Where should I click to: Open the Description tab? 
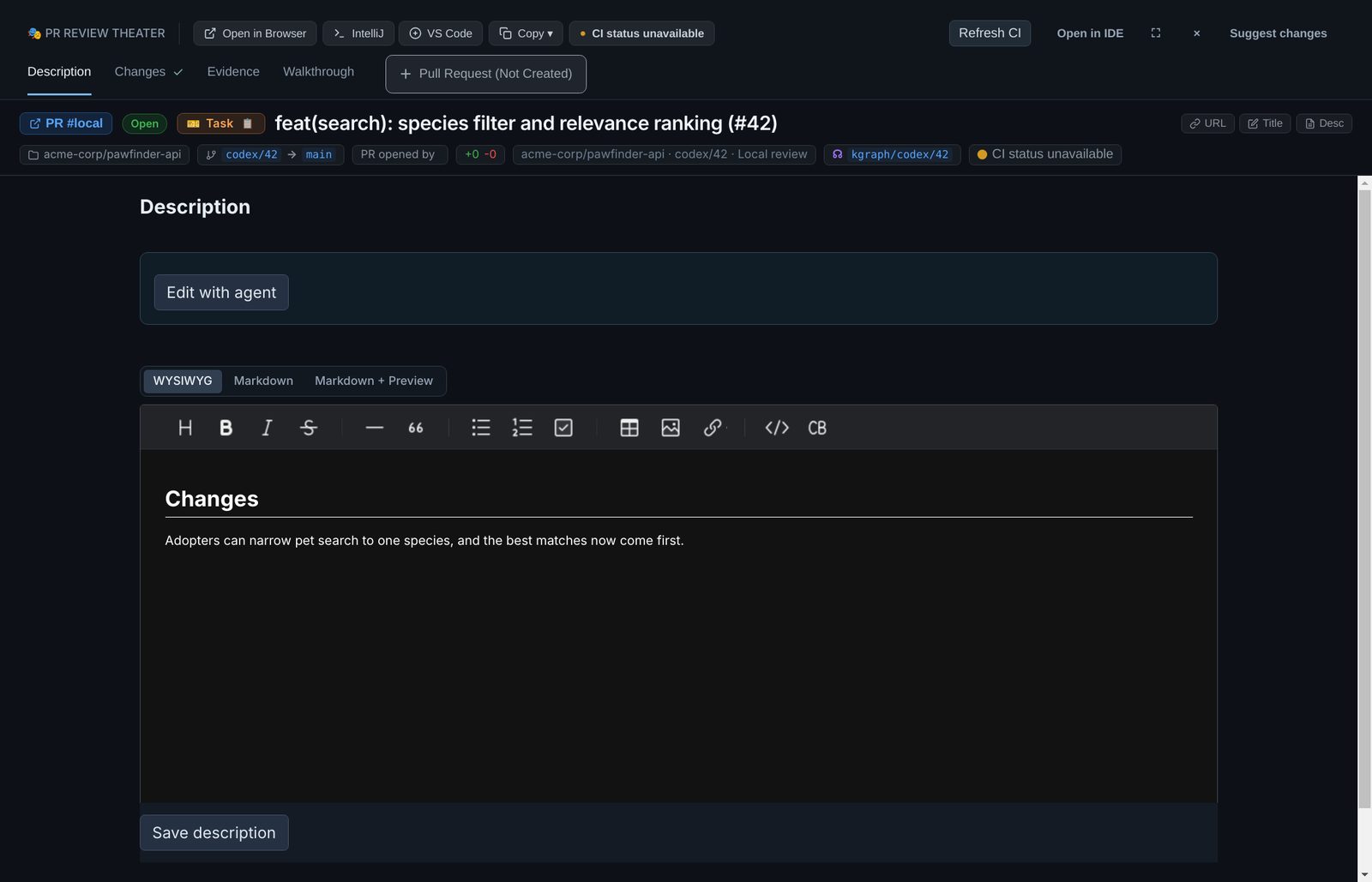coord(59,72)
